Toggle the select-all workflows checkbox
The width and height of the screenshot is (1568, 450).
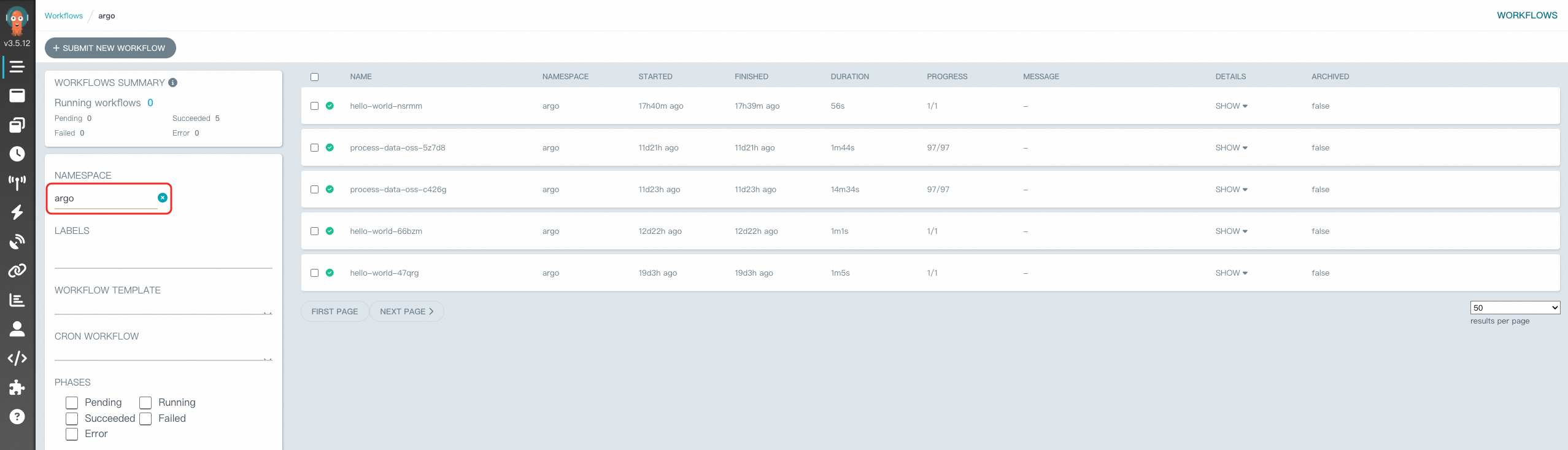[314, 77]
